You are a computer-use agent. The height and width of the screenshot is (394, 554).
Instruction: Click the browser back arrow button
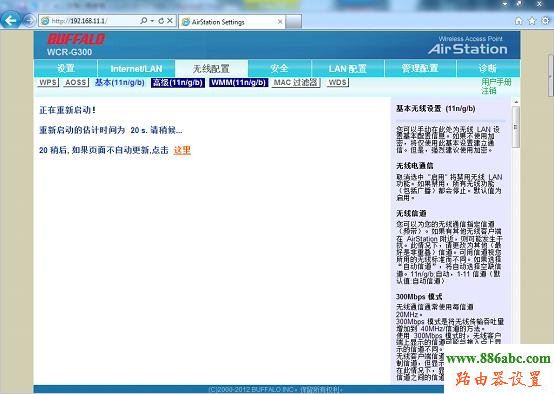click(x=10, y=20)
